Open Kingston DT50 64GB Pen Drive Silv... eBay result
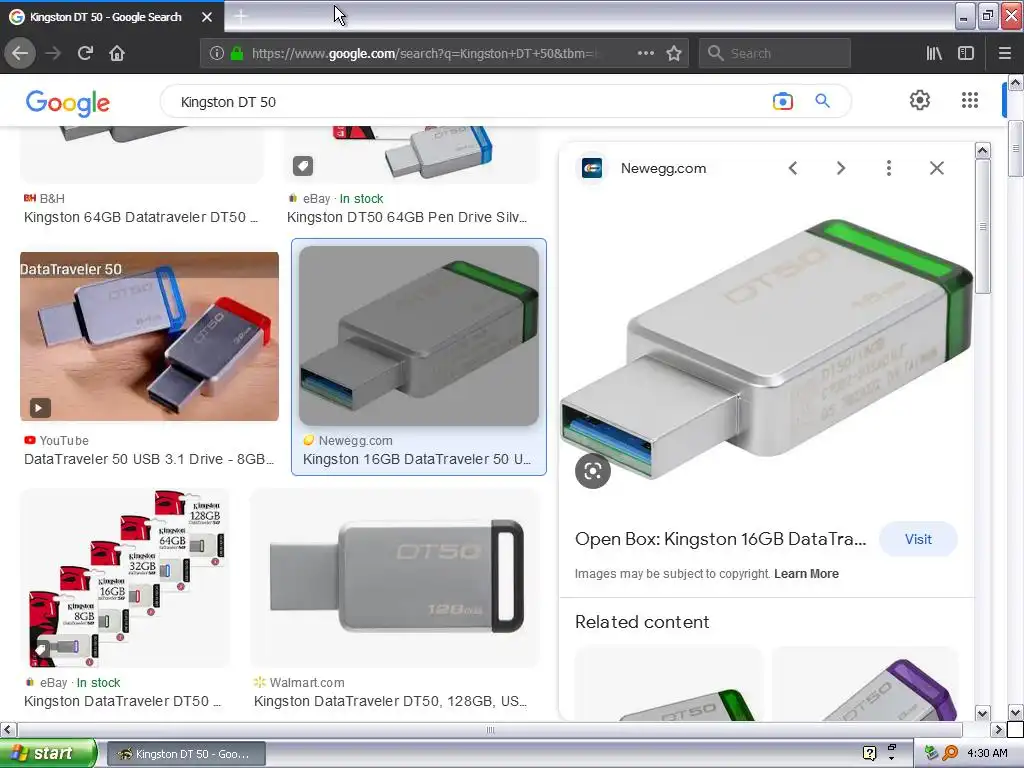Viewport: 1024px width, 768px height. click(406, 217)
